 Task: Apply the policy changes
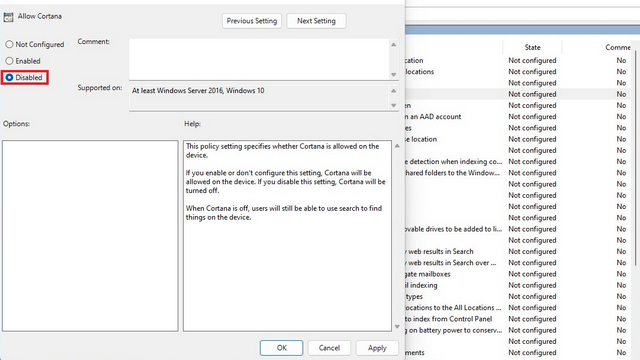coord(377,348)
